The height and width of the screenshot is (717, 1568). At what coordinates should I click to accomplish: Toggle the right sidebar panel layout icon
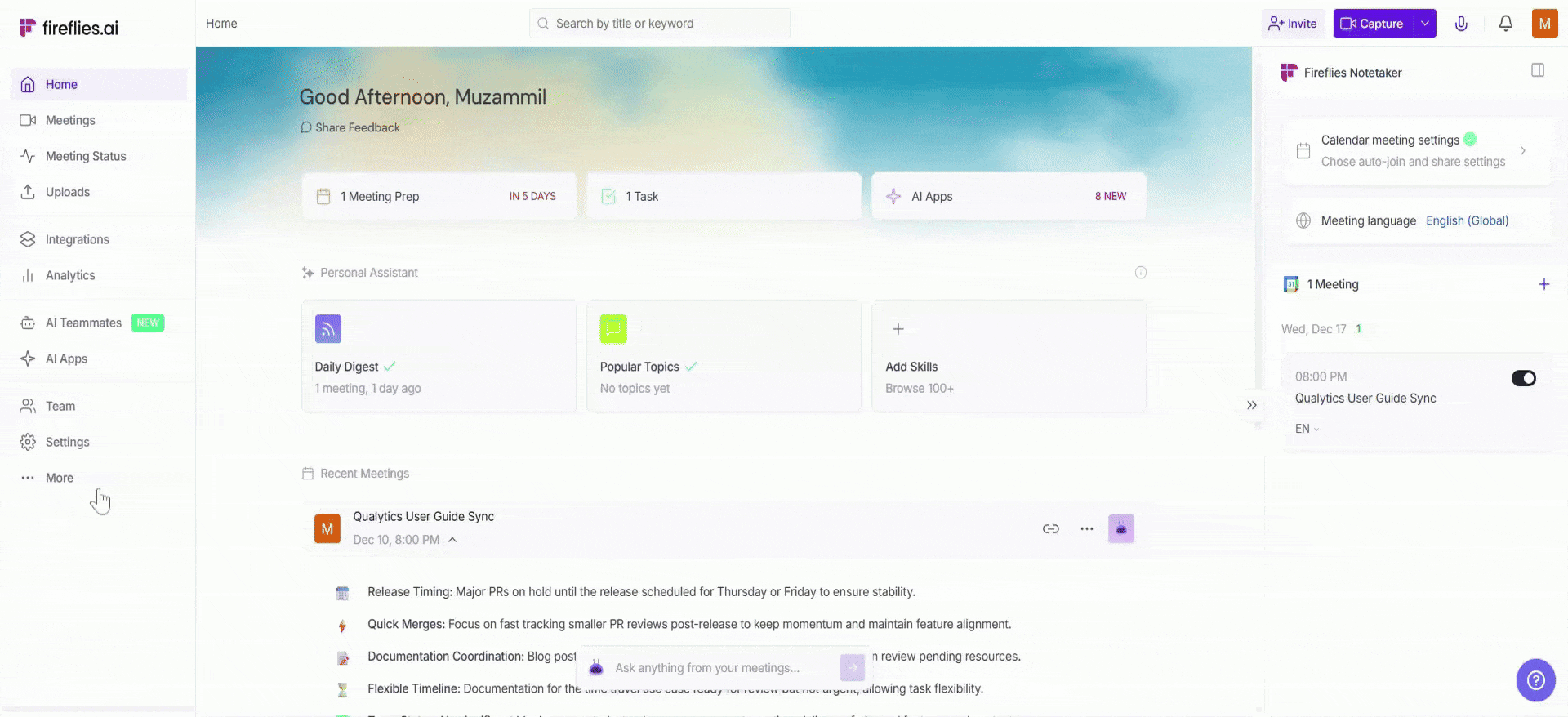point(1537,71)
